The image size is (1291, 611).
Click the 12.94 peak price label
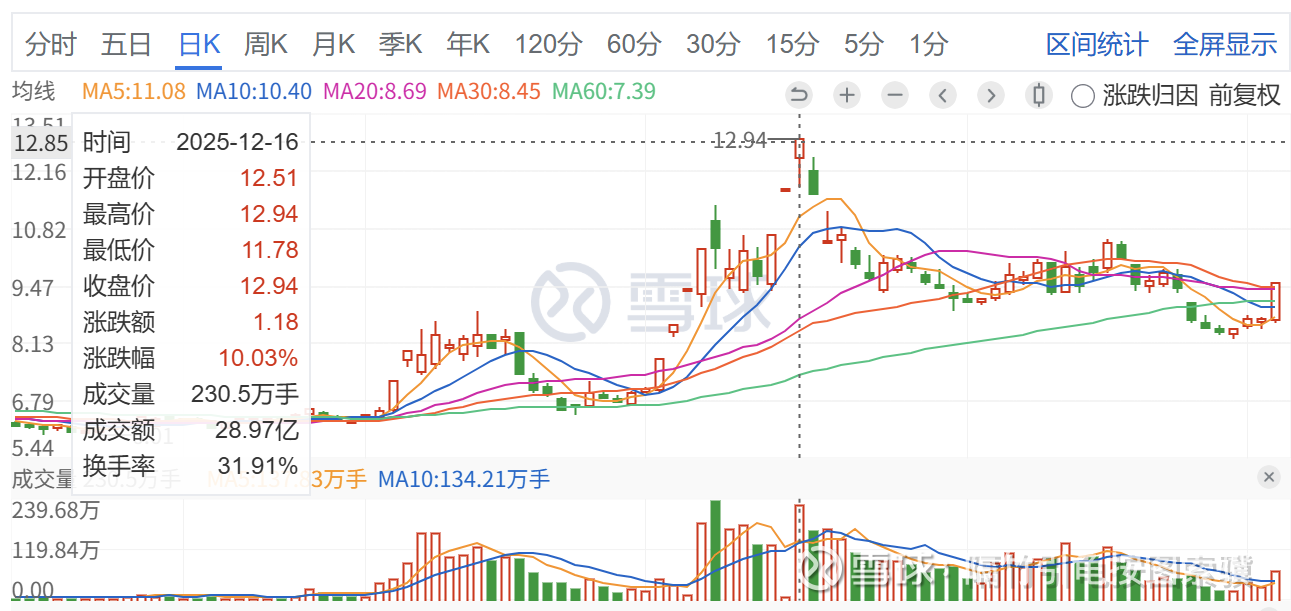pos(740,140)
